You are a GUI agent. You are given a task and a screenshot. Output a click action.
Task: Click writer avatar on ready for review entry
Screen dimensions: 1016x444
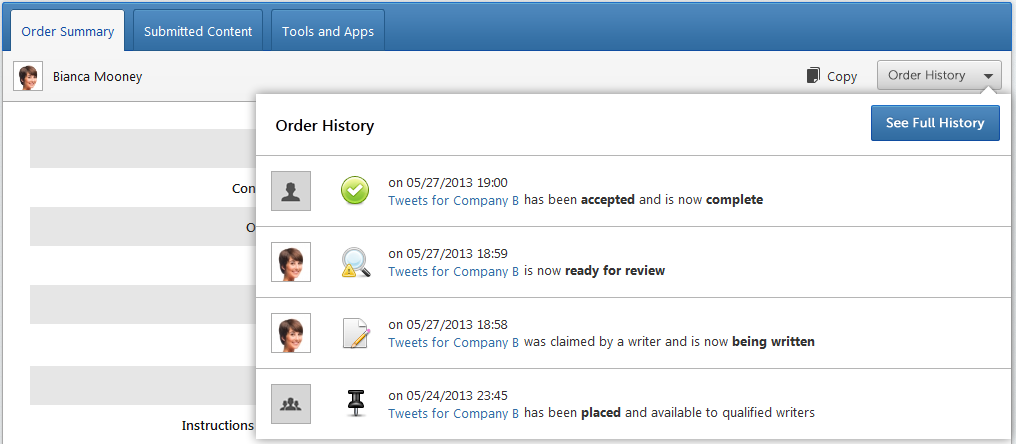point(291,262)
